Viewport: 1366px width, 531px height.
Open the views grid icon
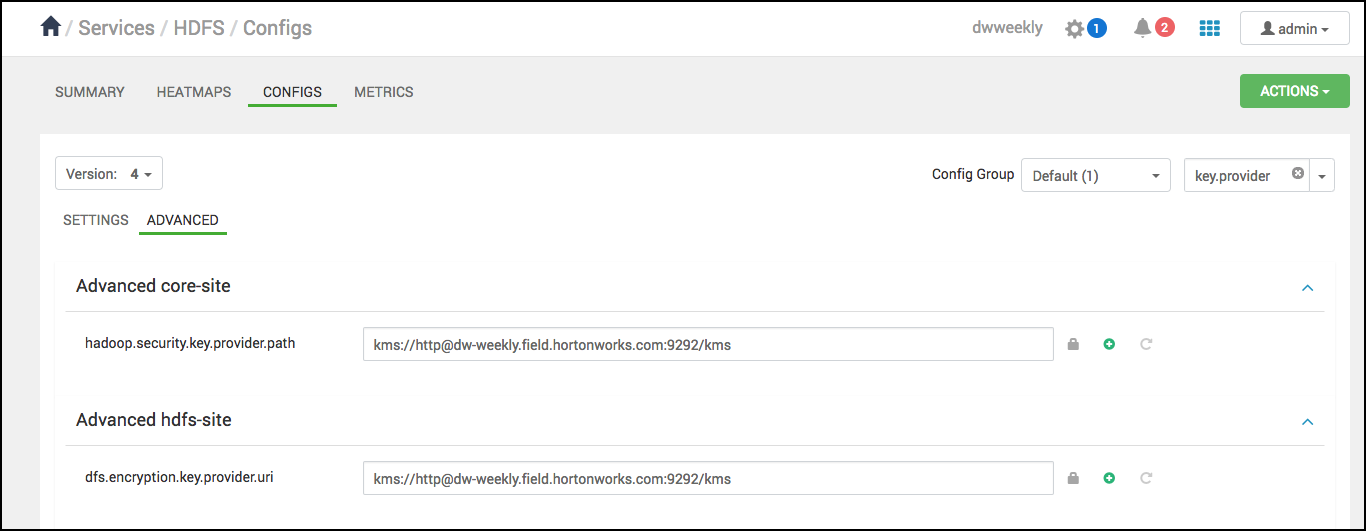point(1210,28)
